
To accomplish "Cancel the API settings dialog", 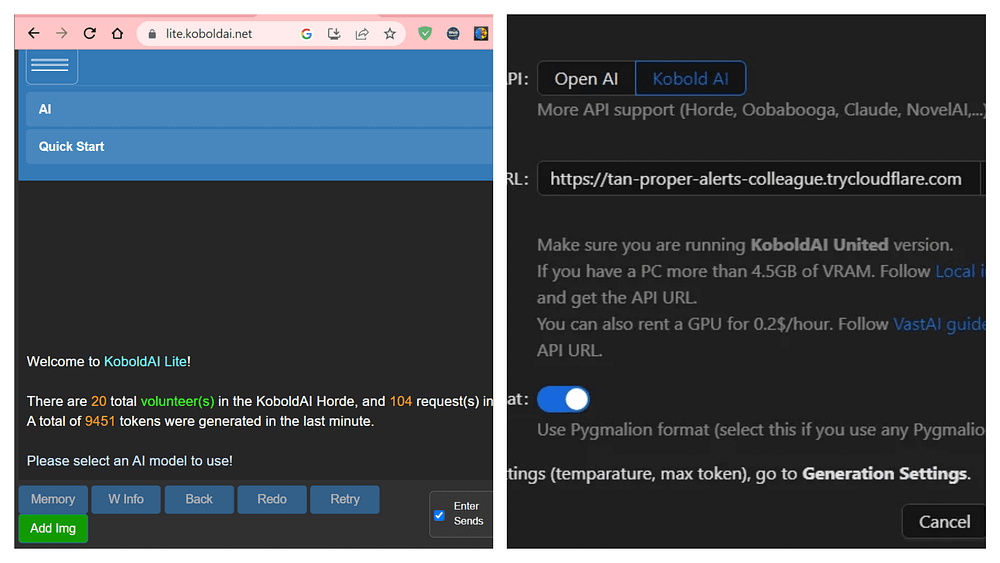I will pos(944,522).
